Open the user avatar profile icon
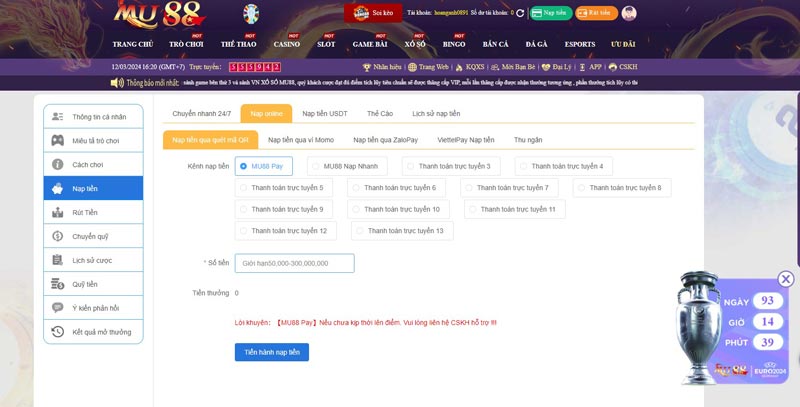Screen dimensions: 800x407 point(629,13)
